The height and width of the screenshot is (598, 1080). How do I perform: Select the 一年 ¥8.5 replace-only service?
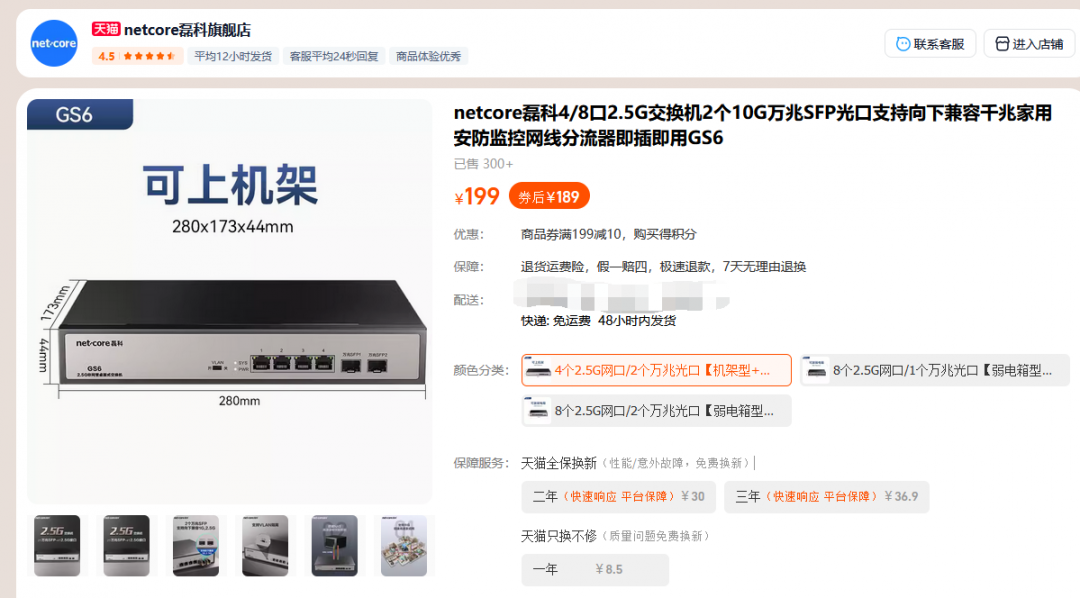tap(594, 569)
